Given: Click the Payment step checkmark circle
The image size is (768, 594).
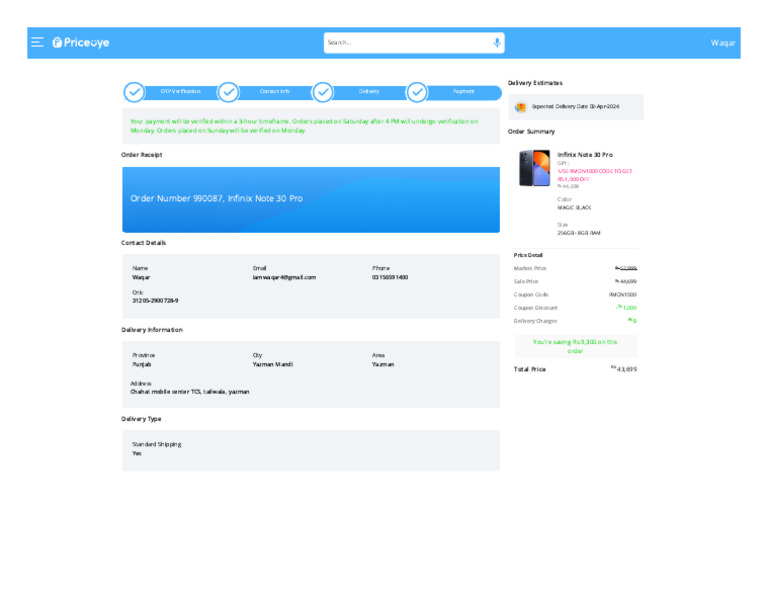Looking at the screenshot, I should tap(417, 92).
